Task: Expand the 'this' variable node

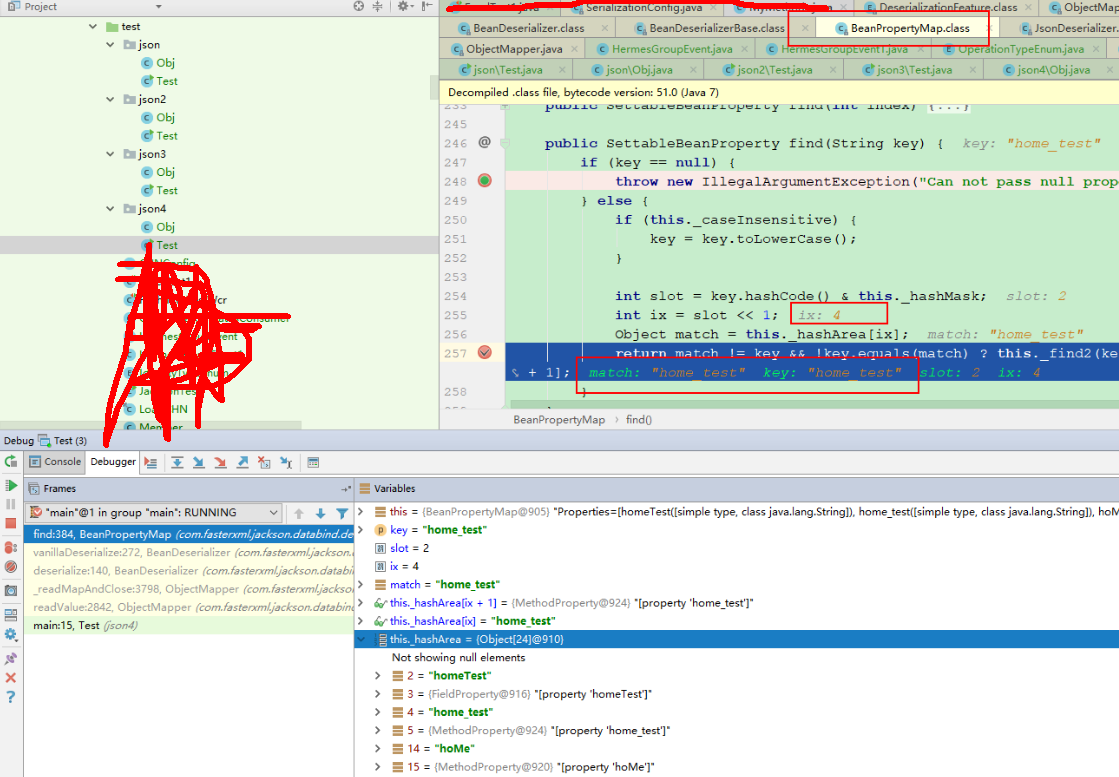Action: (x=361, y=512)
